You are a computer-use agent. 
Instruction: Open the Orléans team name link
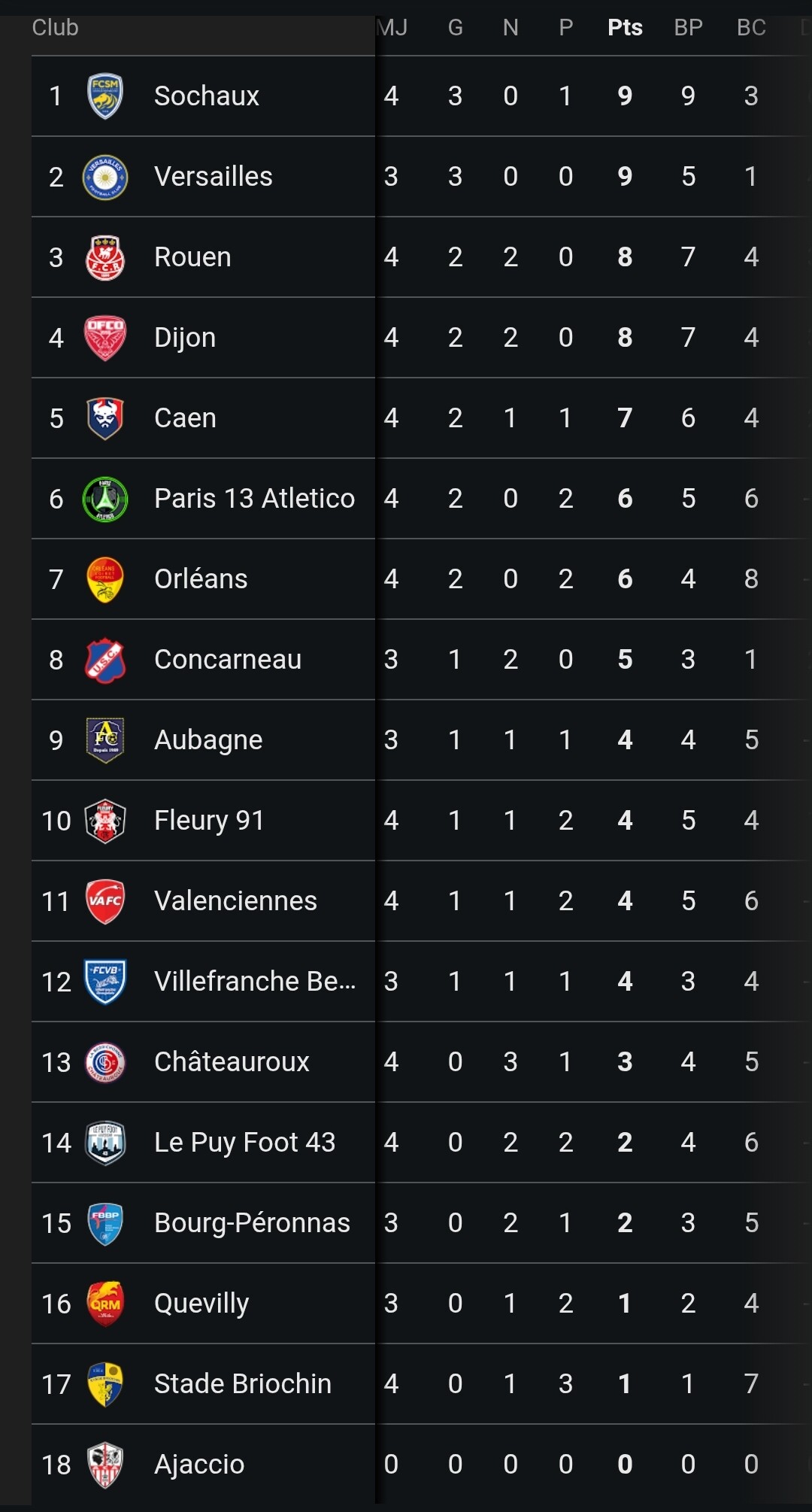201,579
